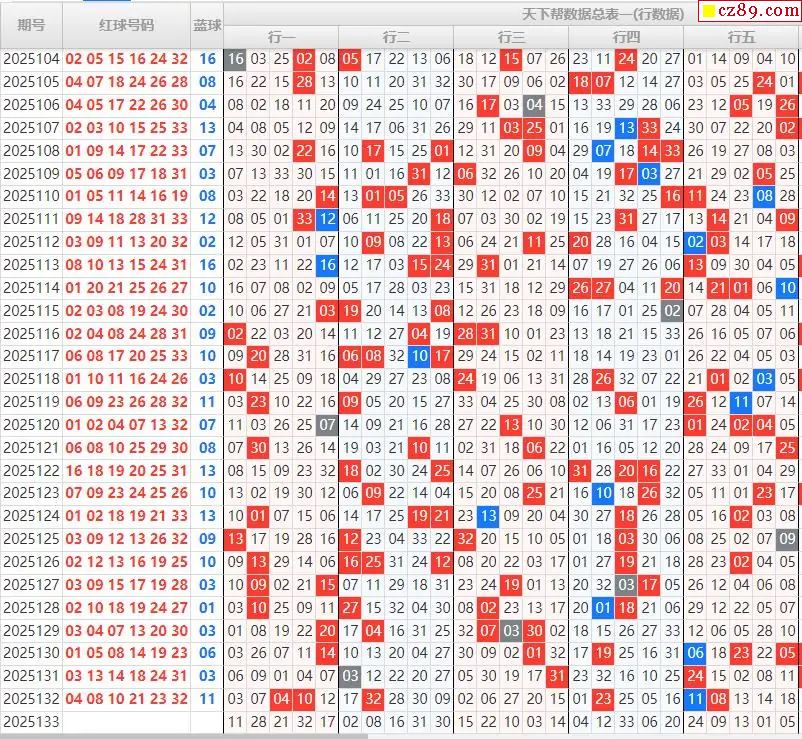Image resolution: width=802 pixels, height=739 pixels.
Task: Click blue ball 12 for issue 2025111
Action: (207, 218)
